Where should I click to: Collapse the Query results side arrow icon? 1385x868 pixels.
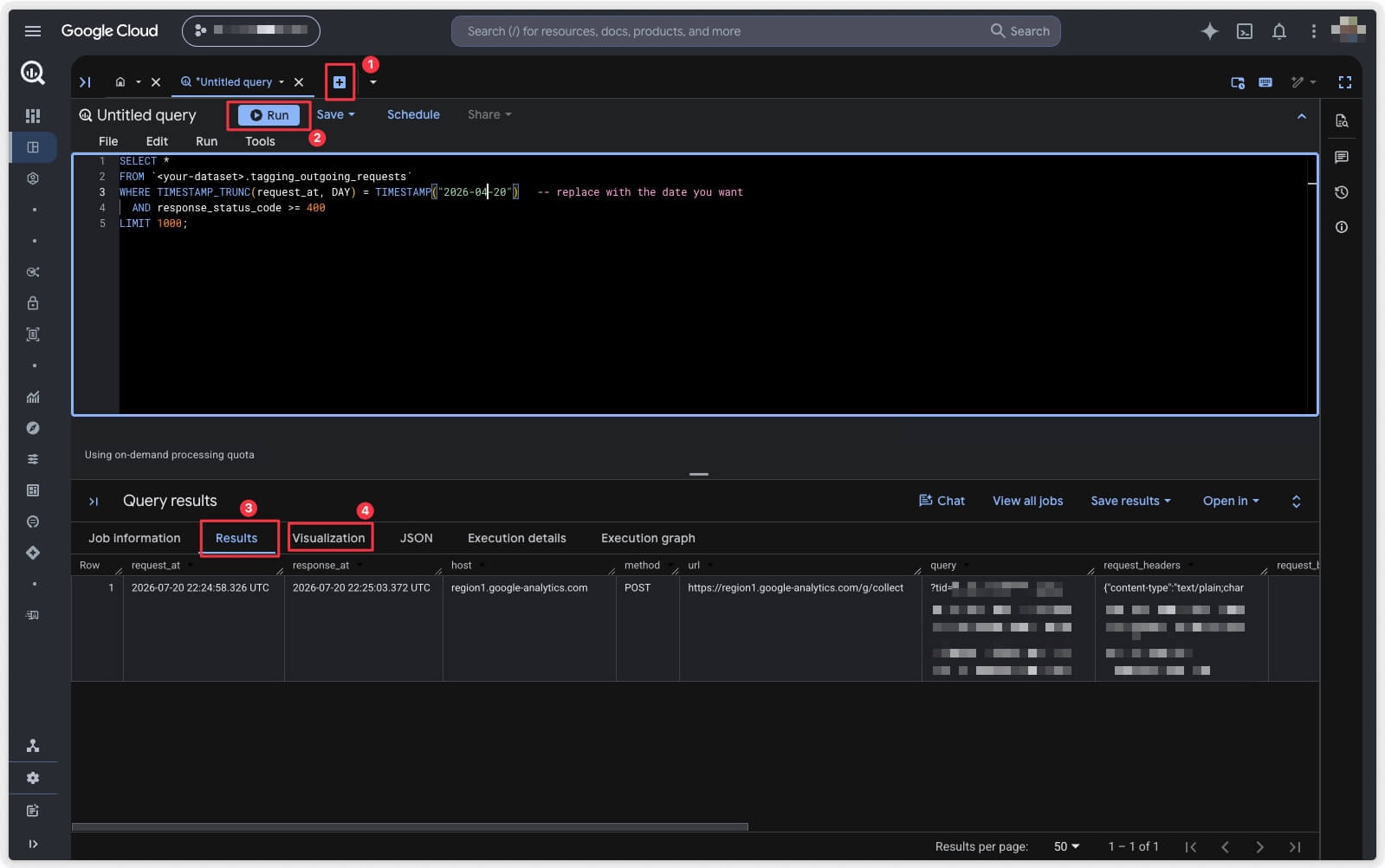[x=94, y=502]
